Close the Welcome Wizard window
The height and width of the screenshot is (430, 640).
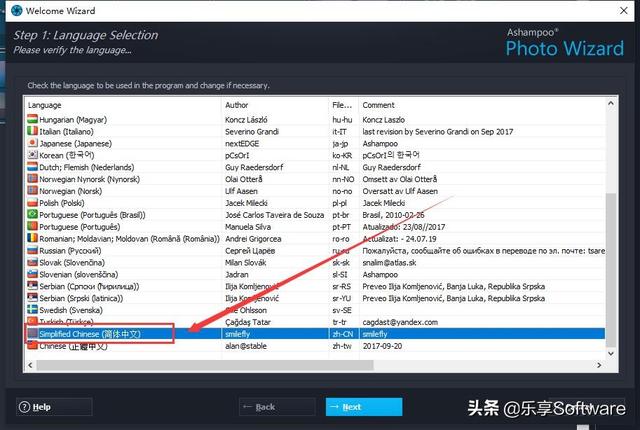pos(624,11)
